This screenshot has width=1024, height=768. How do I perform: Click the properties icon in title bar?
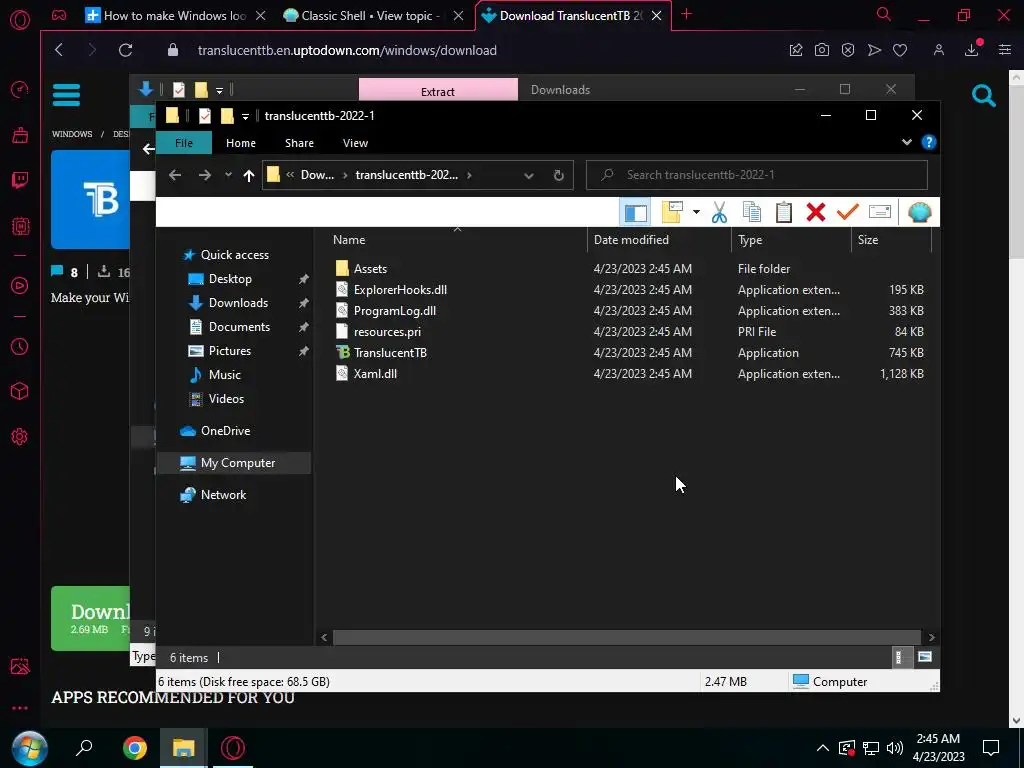coord(205,116)
